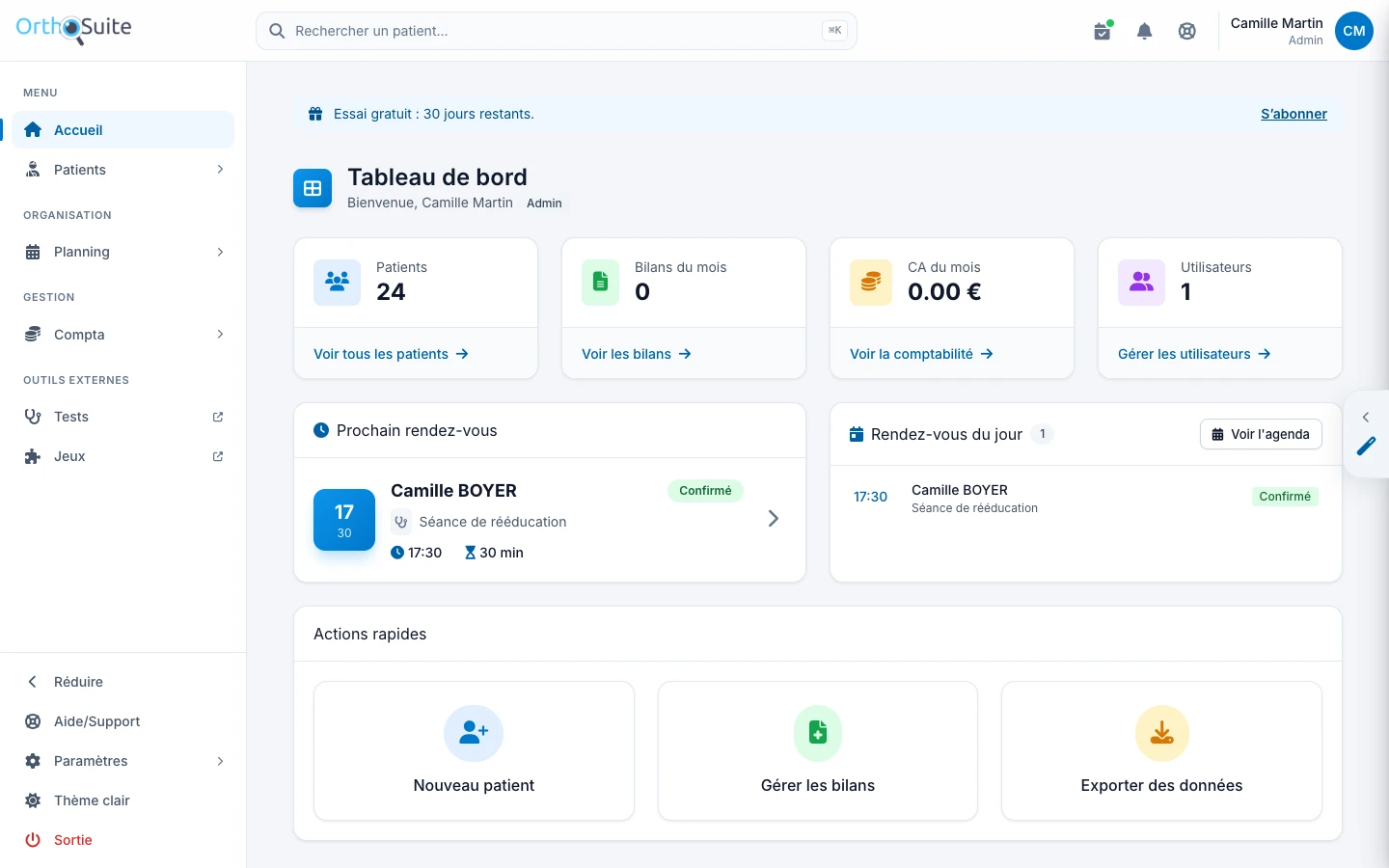
Task: Expand the Planning sidebar submenu chevron
Action: pyautogui.click(x=220, y=252)
